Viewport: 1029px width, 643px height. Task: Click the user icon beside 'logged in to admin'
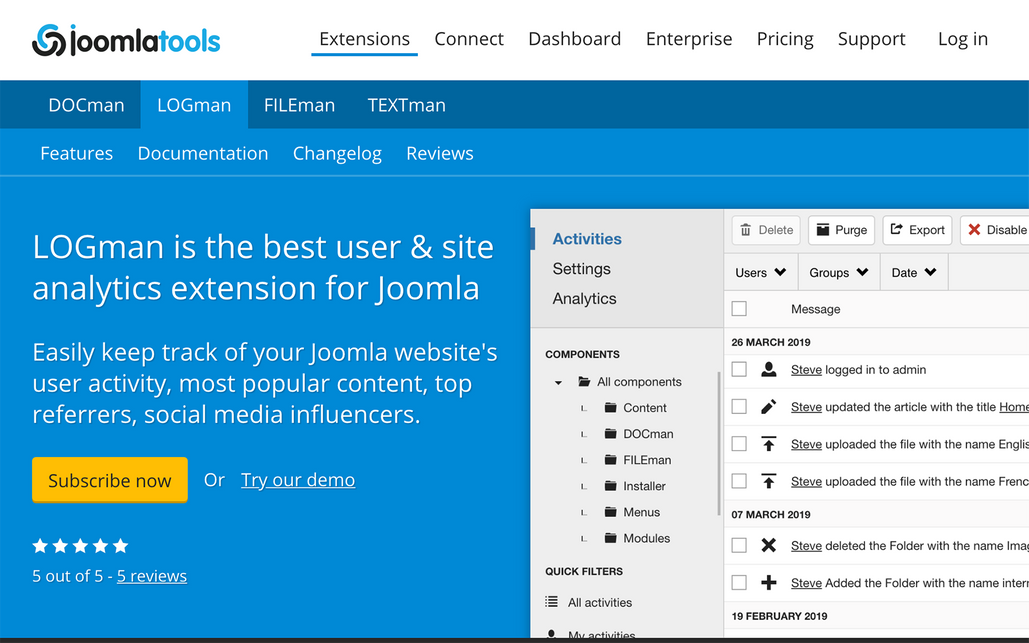768,369
